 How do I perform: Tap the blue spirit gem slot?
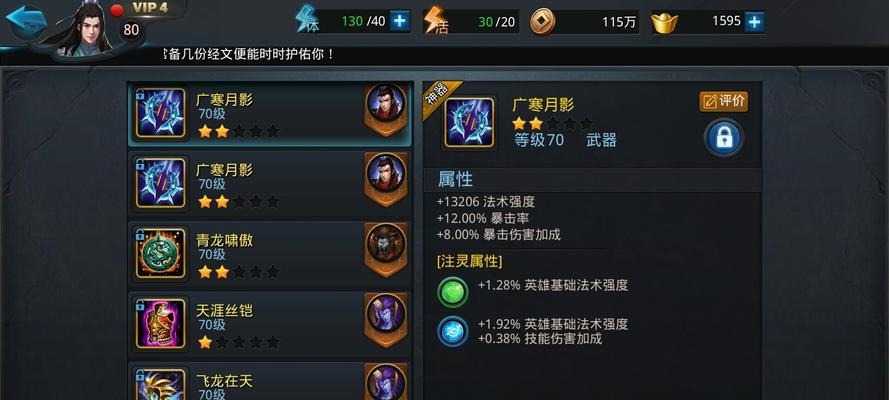[453, 331]
